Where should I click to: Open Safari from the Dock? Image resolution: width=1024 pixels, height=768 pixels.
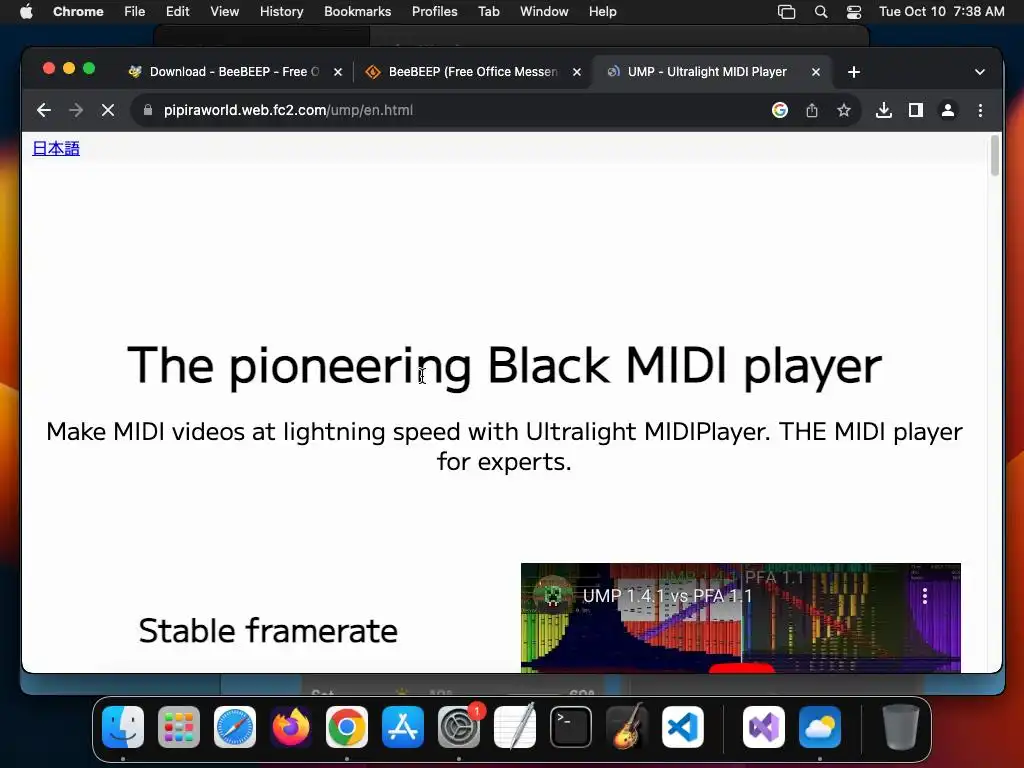pos(235,727)
